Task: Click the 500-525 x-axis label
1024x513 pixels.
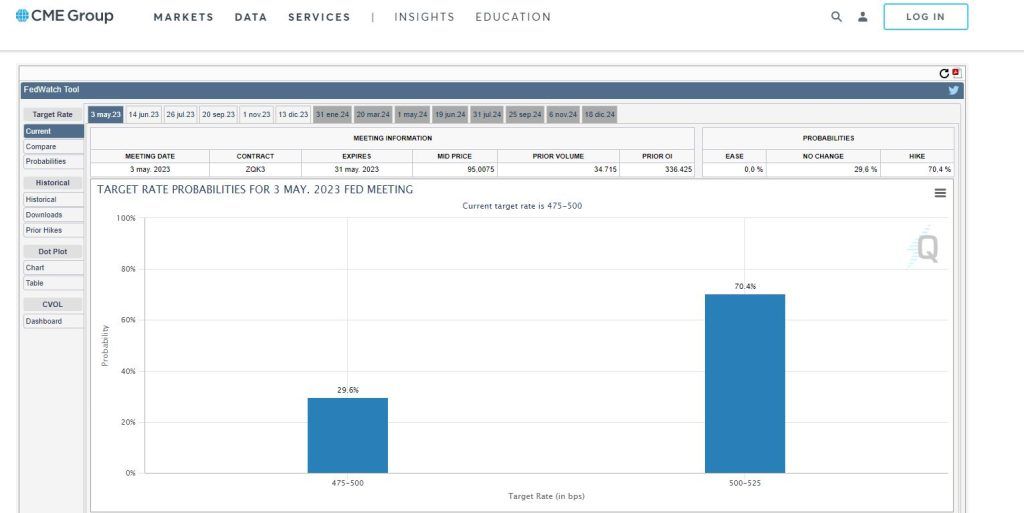Action: (x=744, y=484)
